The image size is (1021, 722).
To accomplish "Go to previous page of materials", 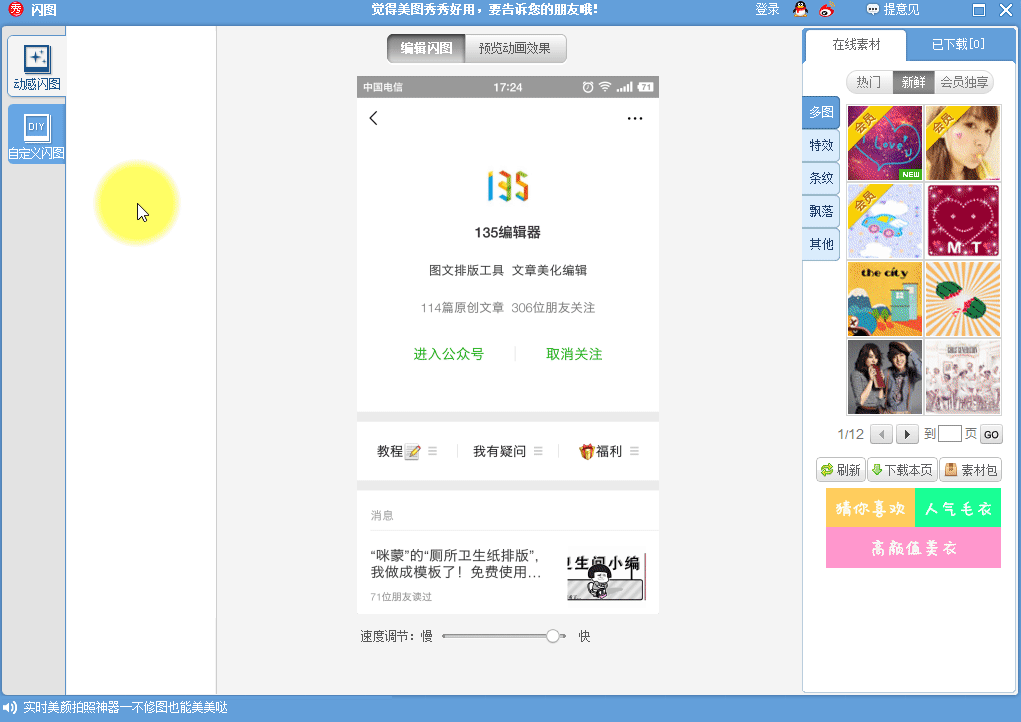I will 881,434.
